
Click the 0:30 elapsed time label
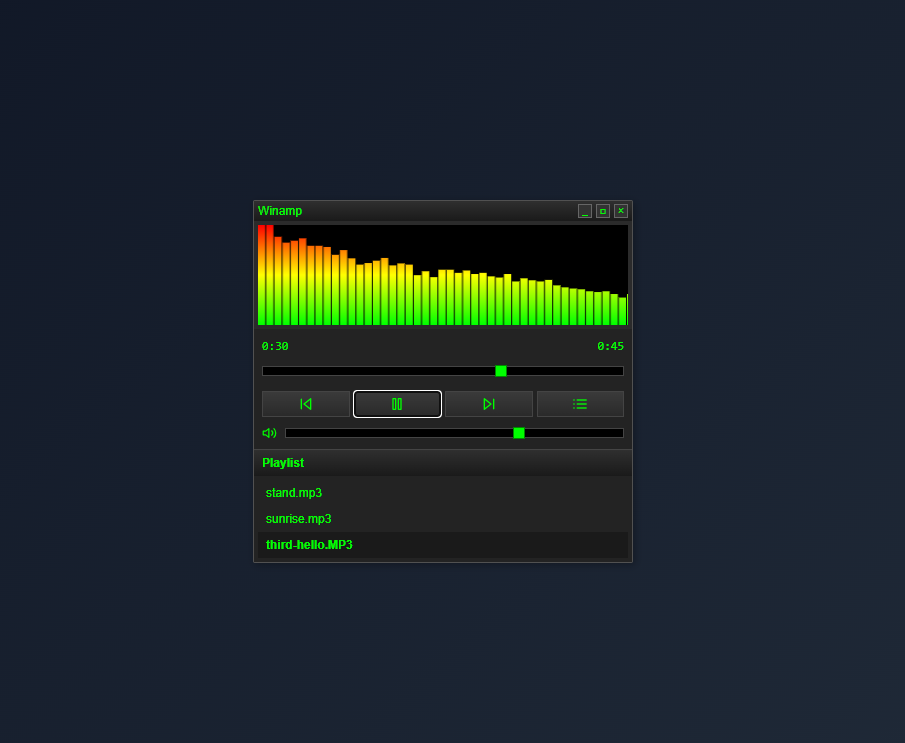pos(274,346)
